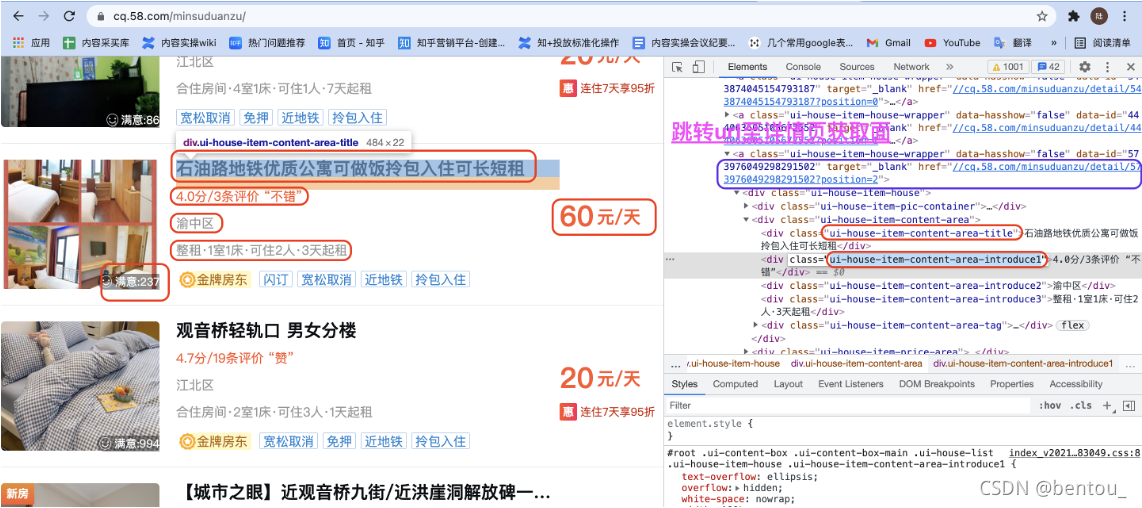This screenshot has width=1142, height=508.
Task: Reload the page with the refresh icon
Action: coord(69,15)
